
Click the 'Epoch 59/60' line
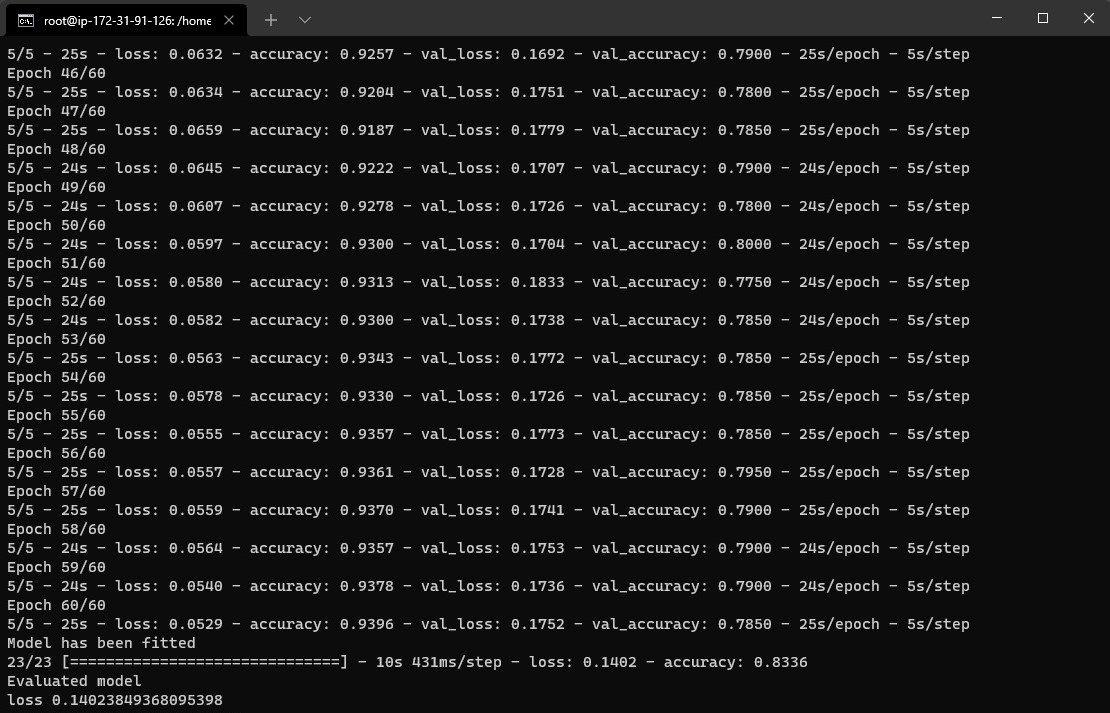(57, 567)
